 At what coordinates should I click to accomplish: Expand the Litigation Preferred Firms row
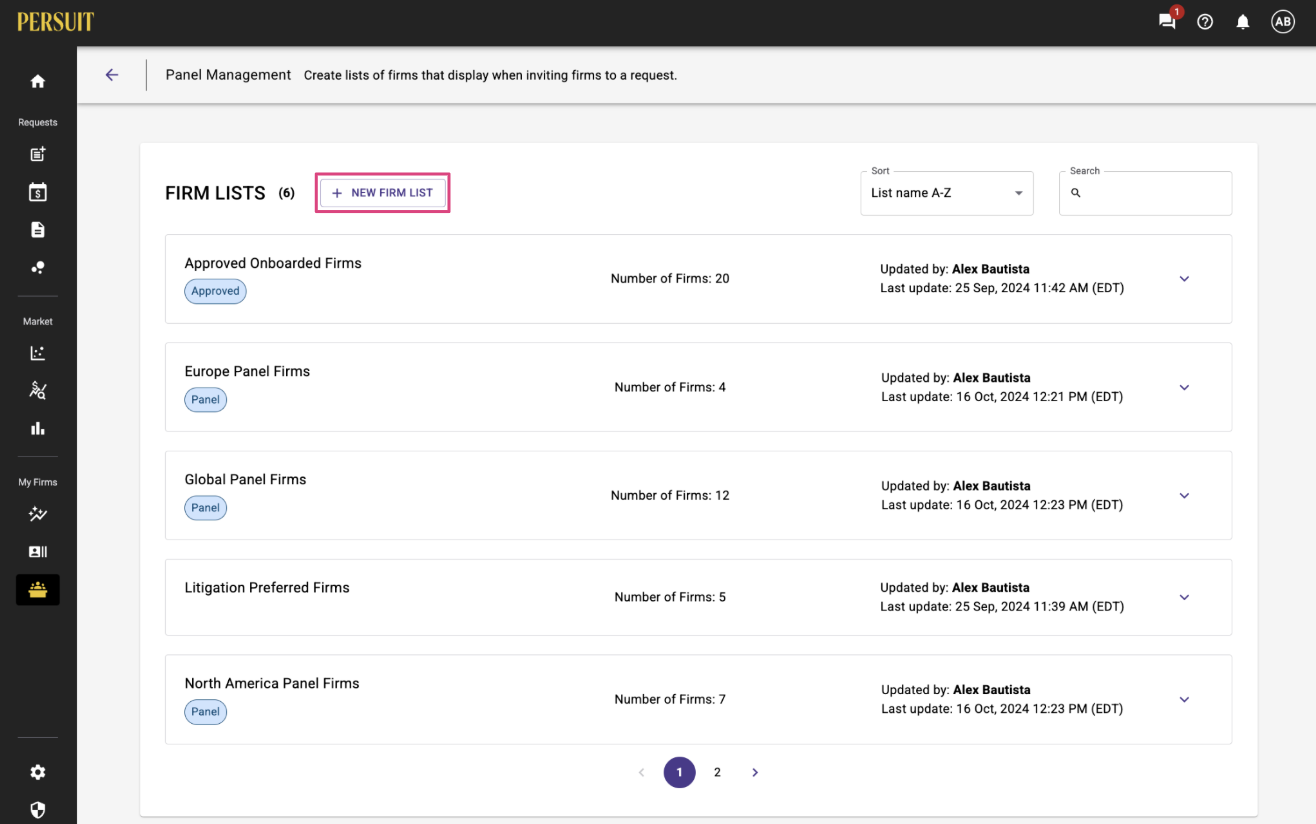tap(1184, 597)
